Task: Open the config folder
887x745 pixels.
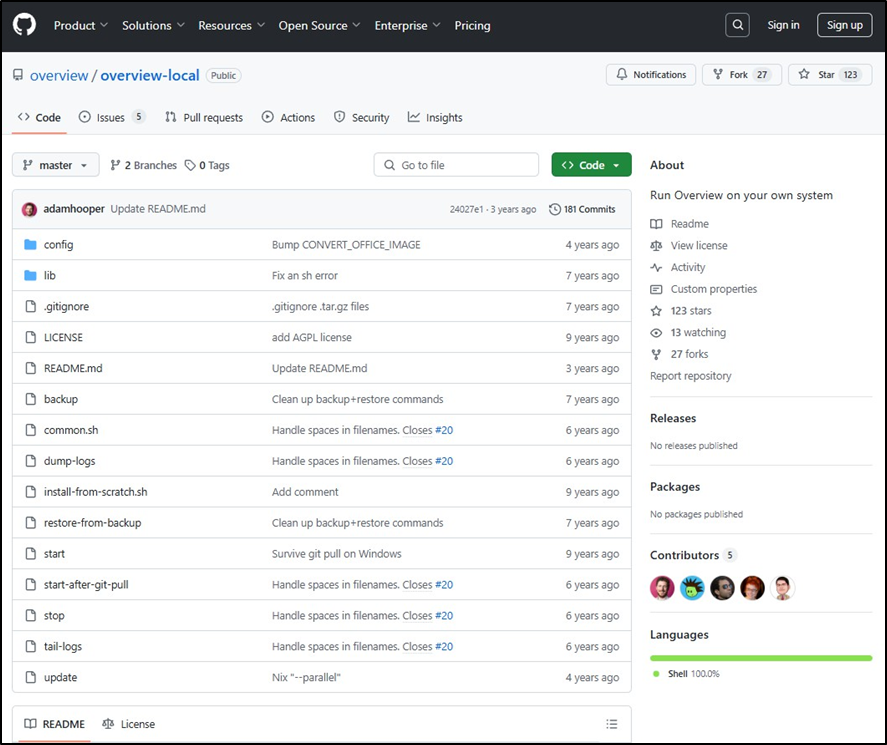Action: pyautogui.click(x=58, y=245)
